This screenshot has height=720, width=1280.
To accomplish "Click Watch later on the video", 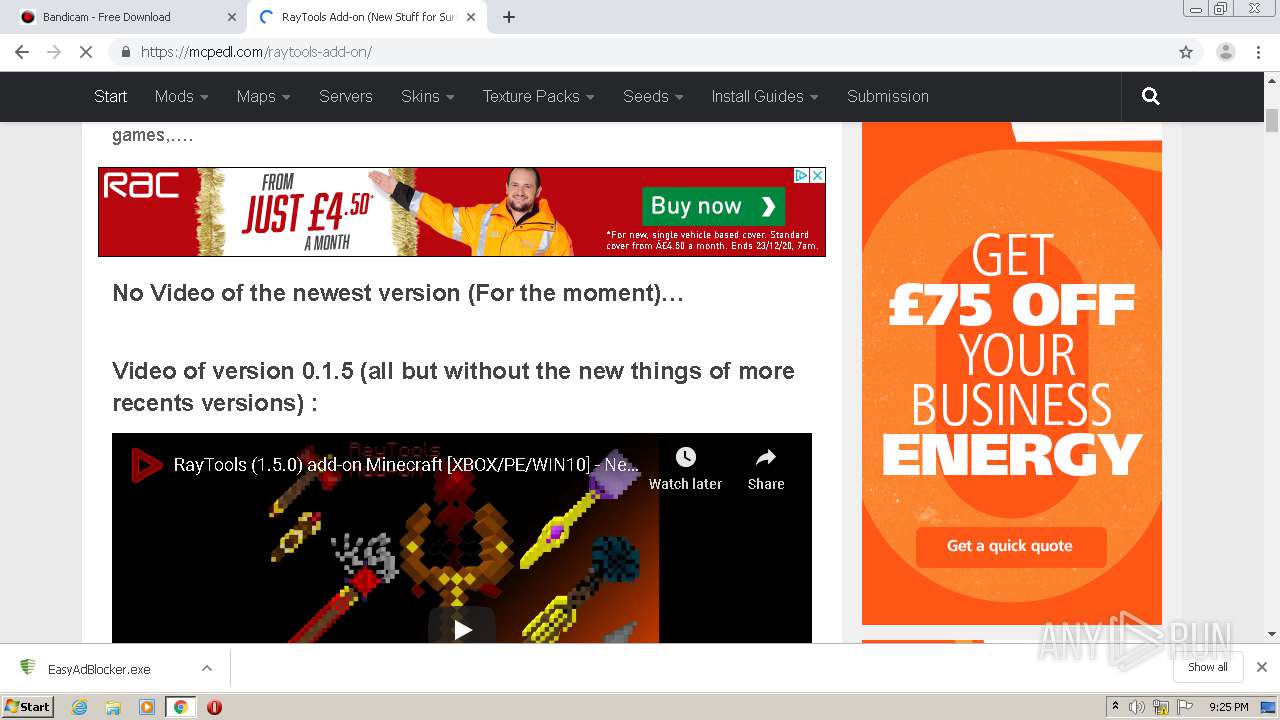I will tap(685, 469).
